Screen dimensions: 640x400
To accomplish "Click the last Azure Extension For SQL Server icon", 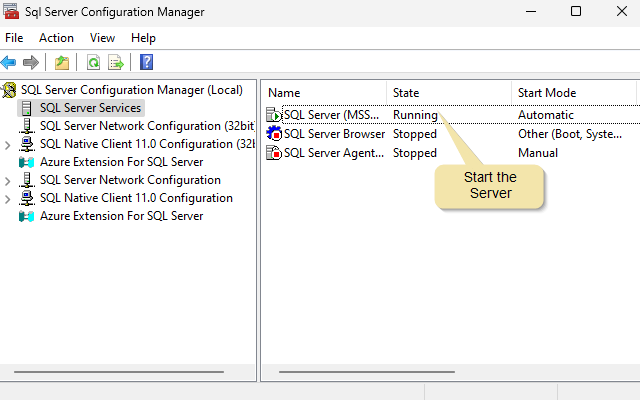I will click(x=27, y=216).
